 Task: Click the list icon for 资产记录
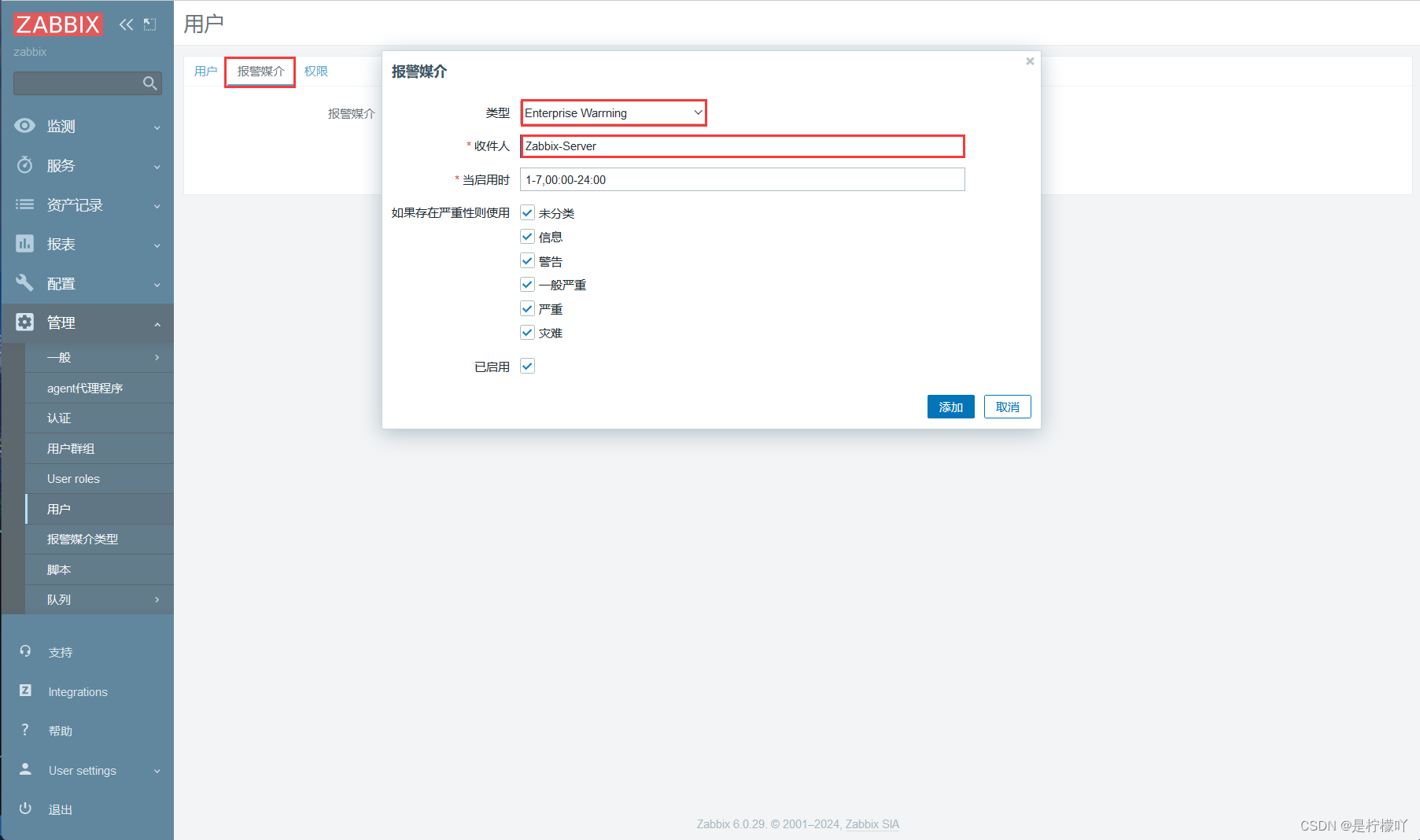[24, 204]
